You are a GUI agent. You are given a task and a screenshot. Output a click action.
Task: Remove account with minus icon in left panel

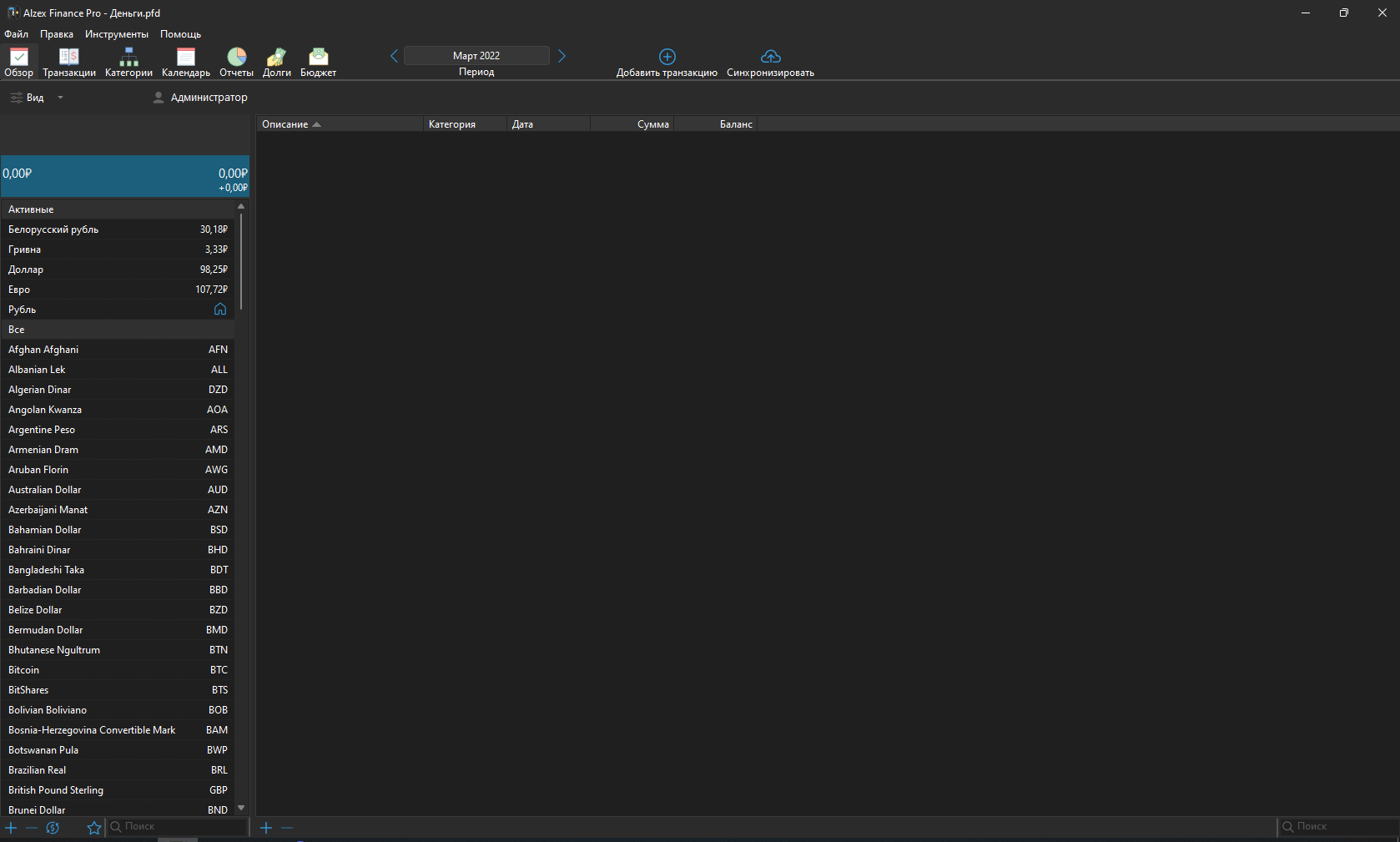tap(32, 828)
